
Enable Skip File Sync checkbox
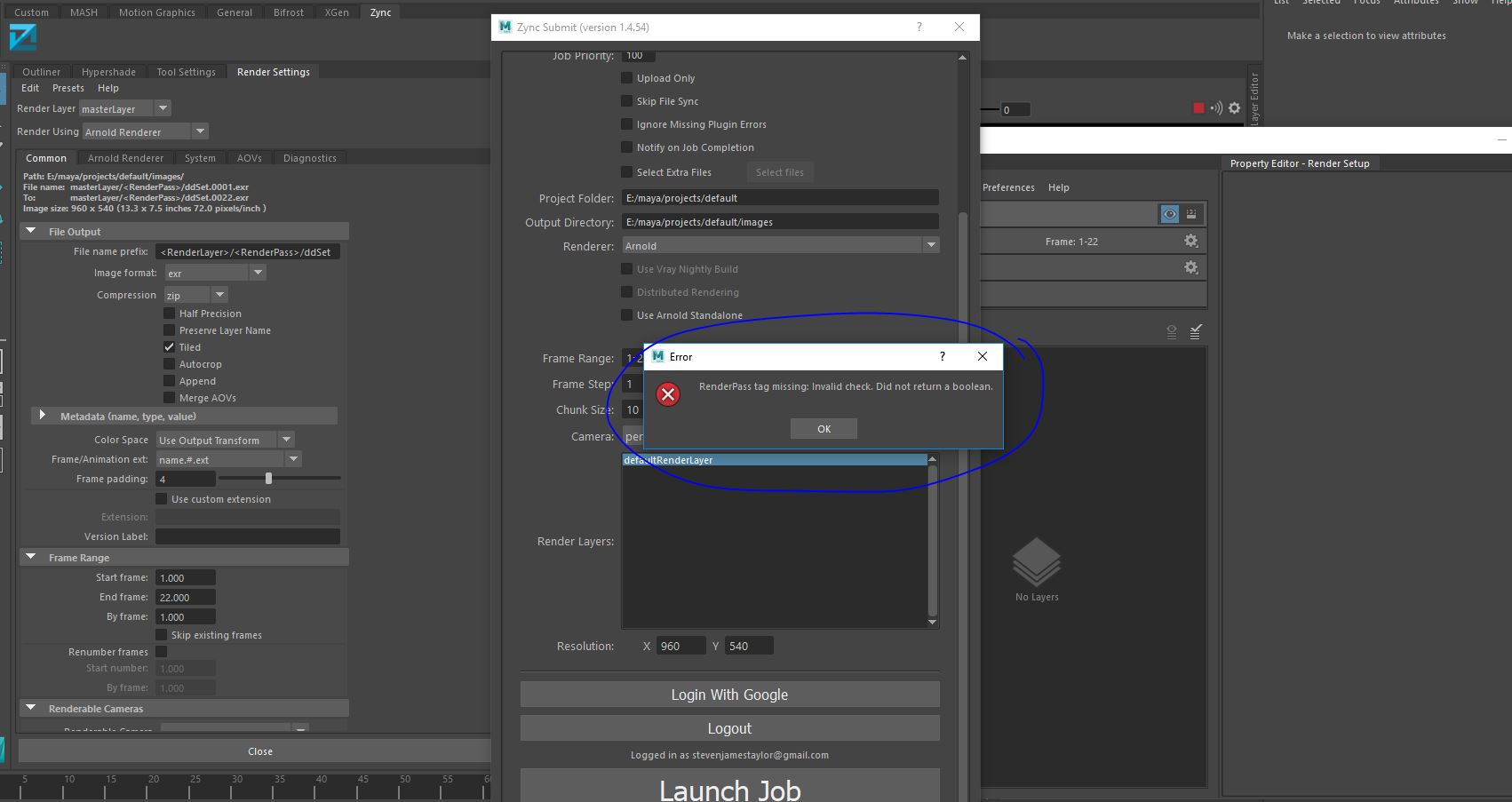(626, 101)
